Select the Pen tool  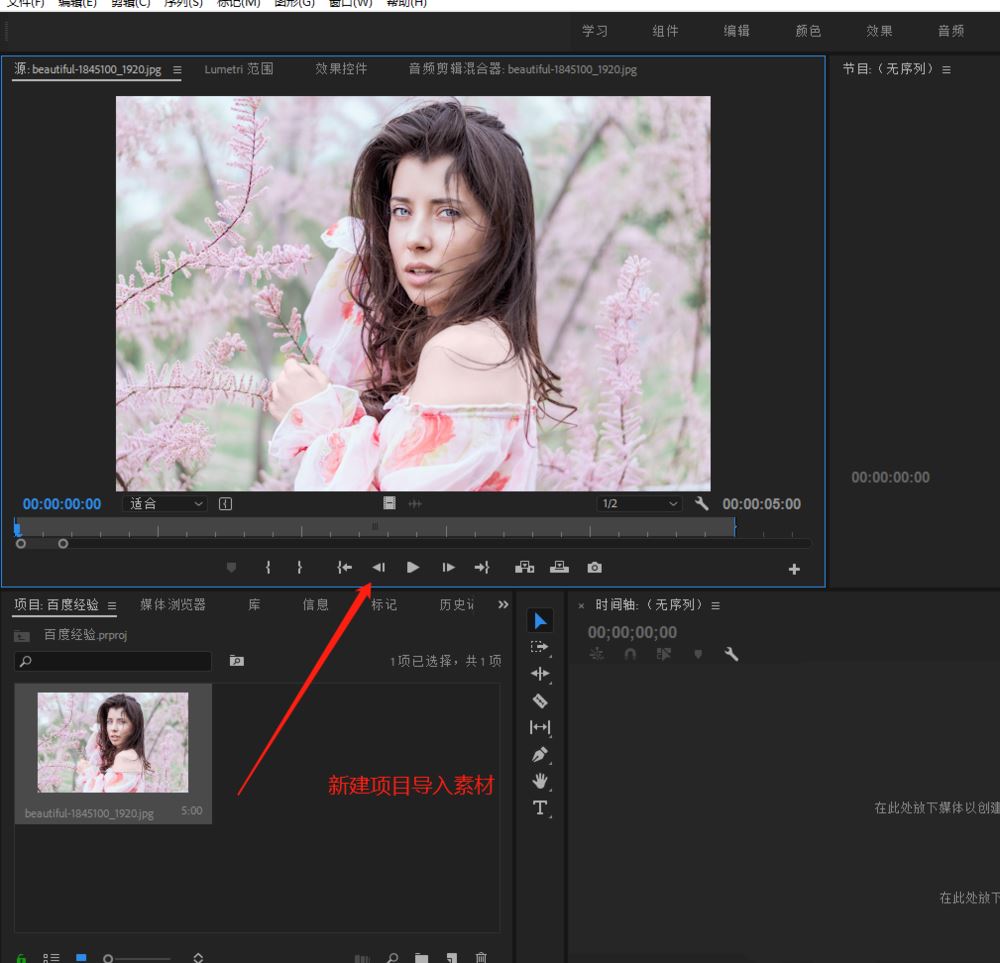(540, 754)
